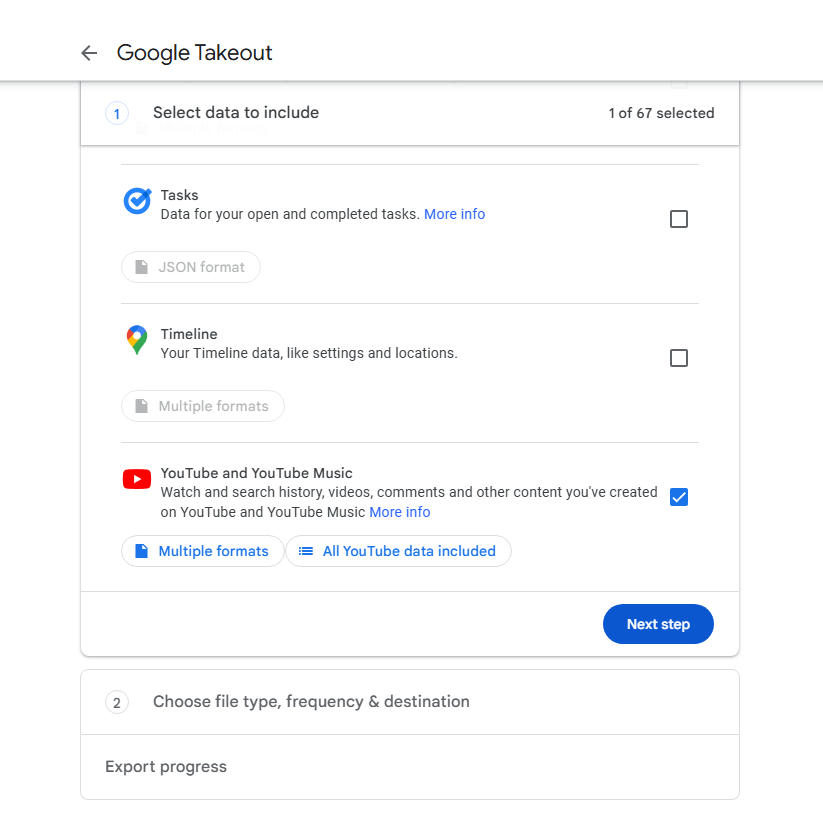823x821 pixels.
Task: Click the YouTube logo icon
Action: pos(137,479)
